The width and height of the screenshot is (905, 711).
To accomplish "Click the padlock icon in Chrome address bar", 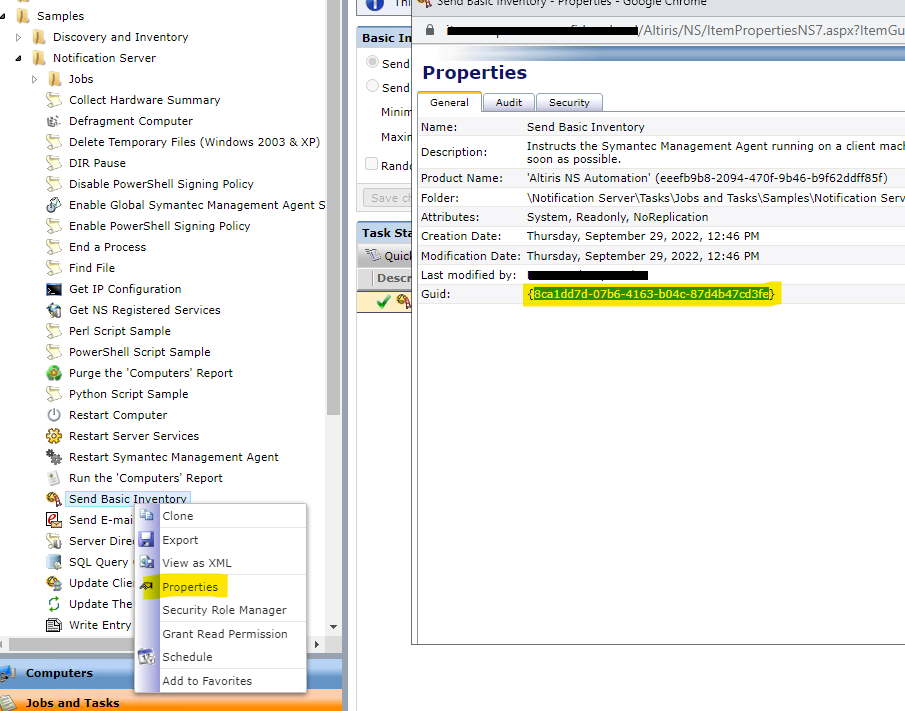I will 429,29.
